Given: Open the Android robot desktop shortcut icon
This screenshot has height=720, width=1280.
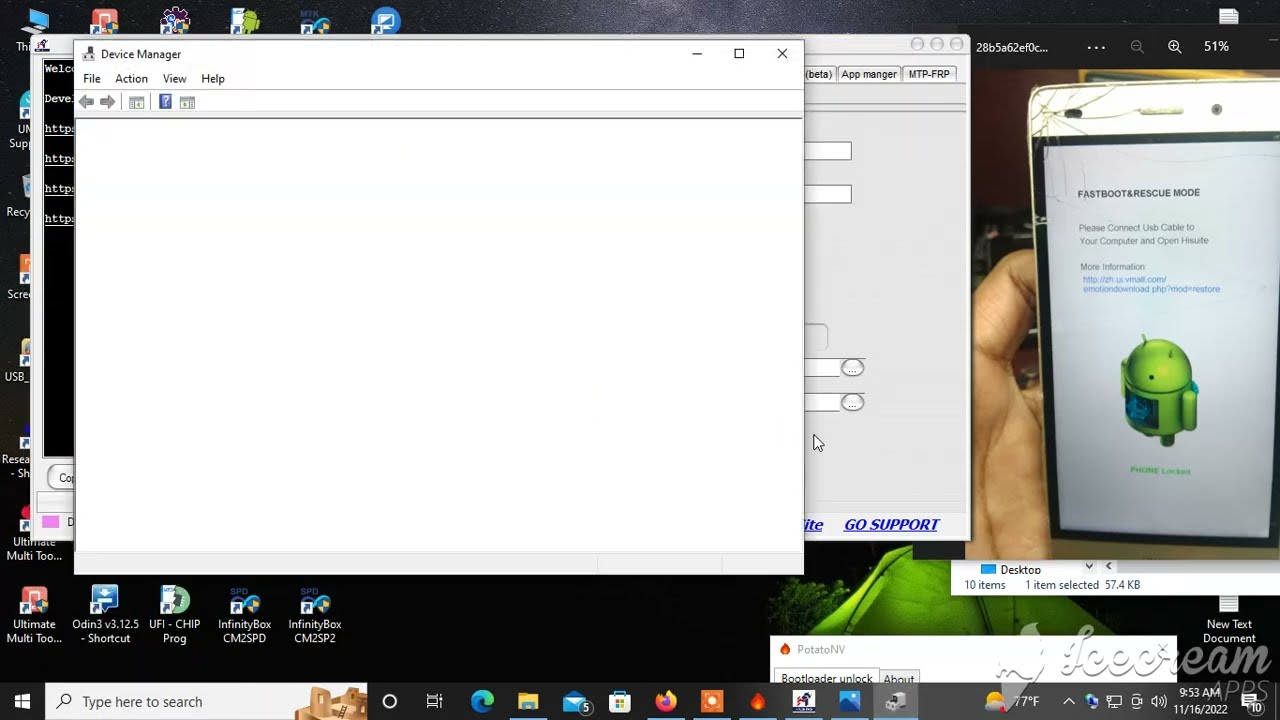Looking at the screenshot, I should pyautogui.click(x=245, y=22).
